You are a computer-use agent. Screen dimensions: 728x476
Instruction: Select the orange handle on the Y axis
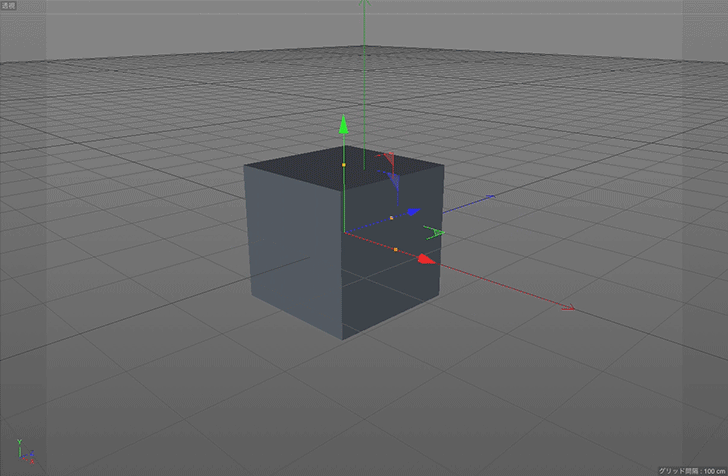coord(344,165)
